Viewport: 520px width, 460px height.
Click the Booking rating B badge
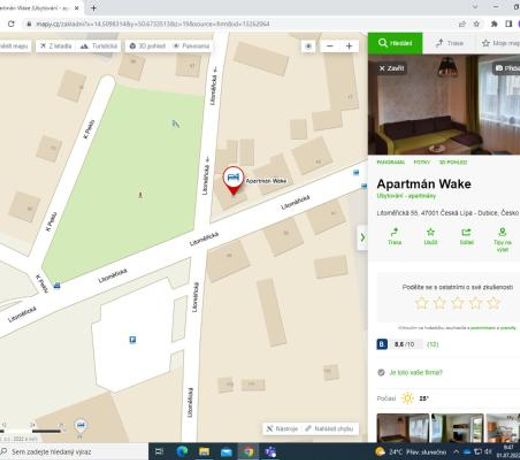382,344
